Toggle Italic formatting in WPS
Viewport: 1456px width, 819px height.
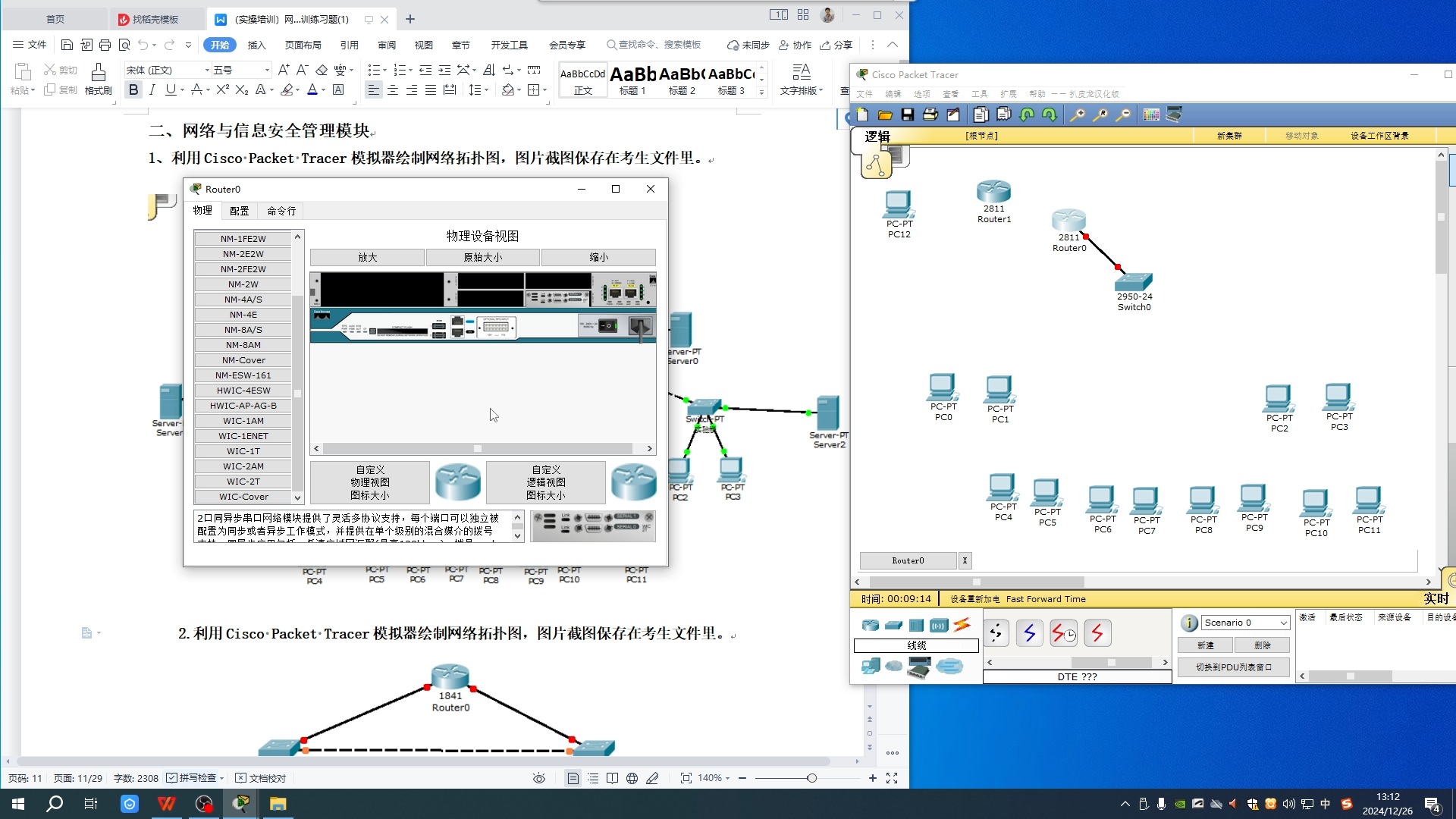coord(152,89)
